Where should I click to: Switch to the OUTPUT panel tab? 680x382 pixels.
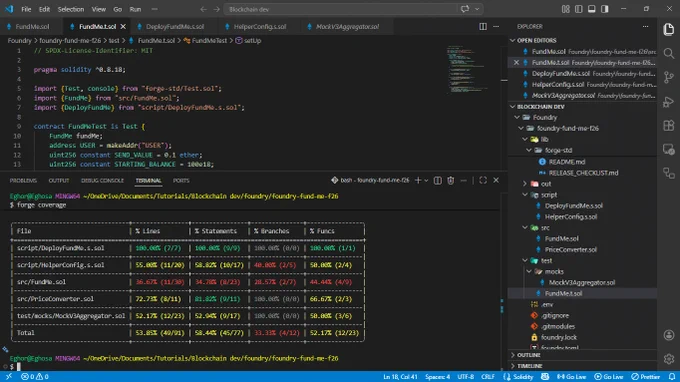[x=59, y=180]
